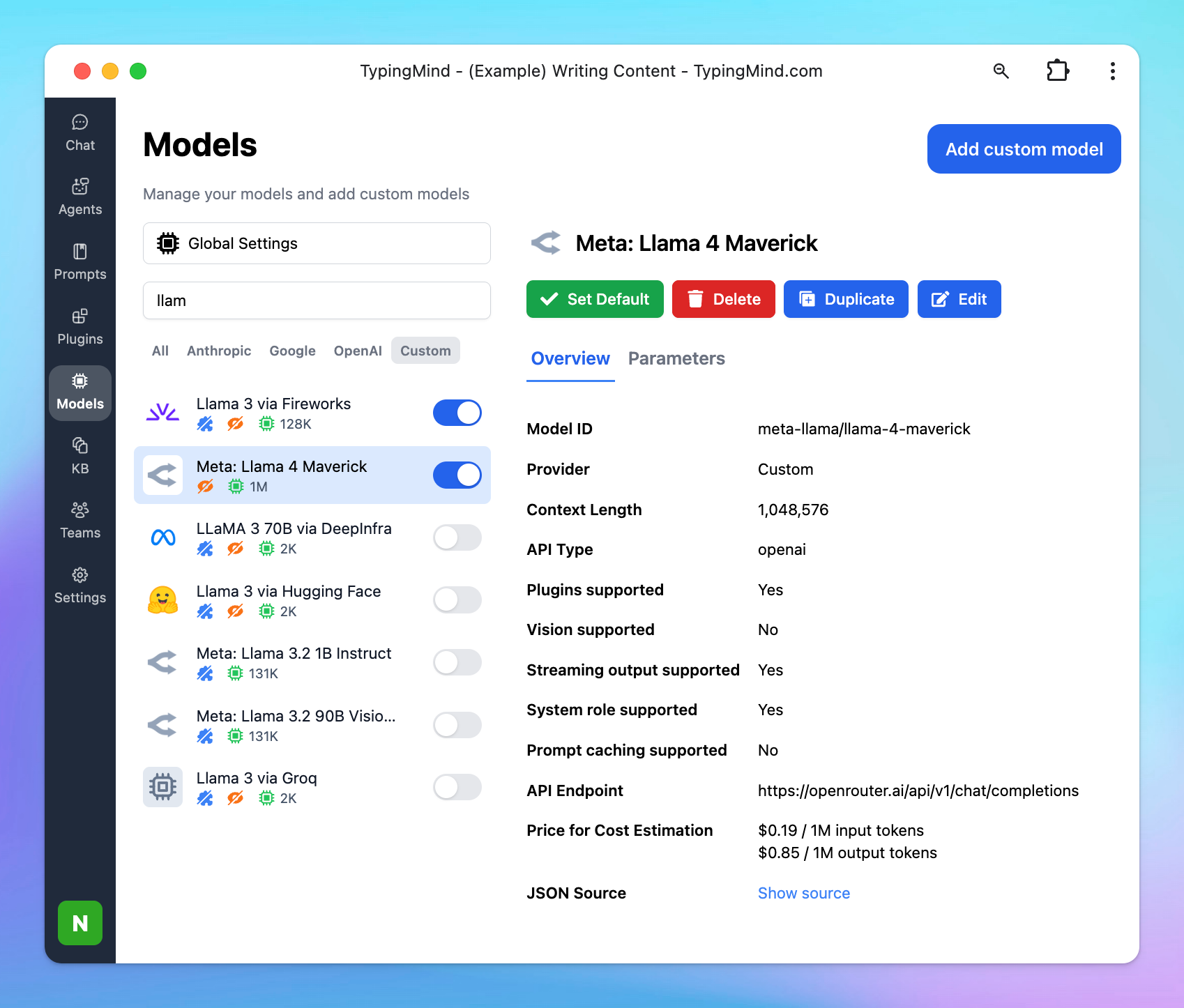
Task: Click the Meta logo for LLaMA 3 70B
Action: [x=162, y=537]
